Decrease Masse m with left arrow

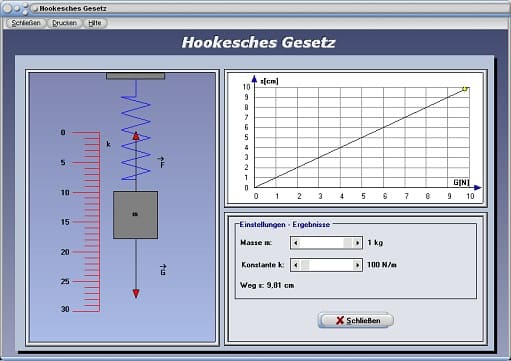(x=295, y=243)
